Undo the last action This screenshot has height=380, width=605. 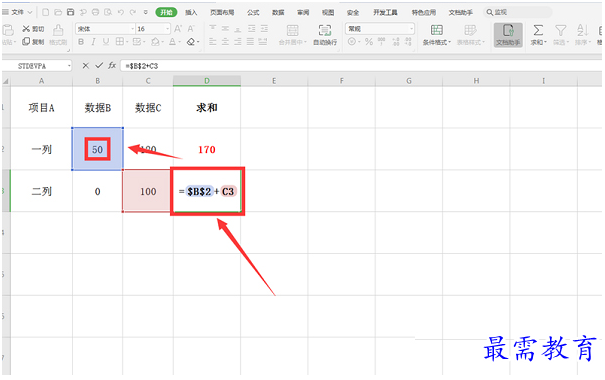121,12
